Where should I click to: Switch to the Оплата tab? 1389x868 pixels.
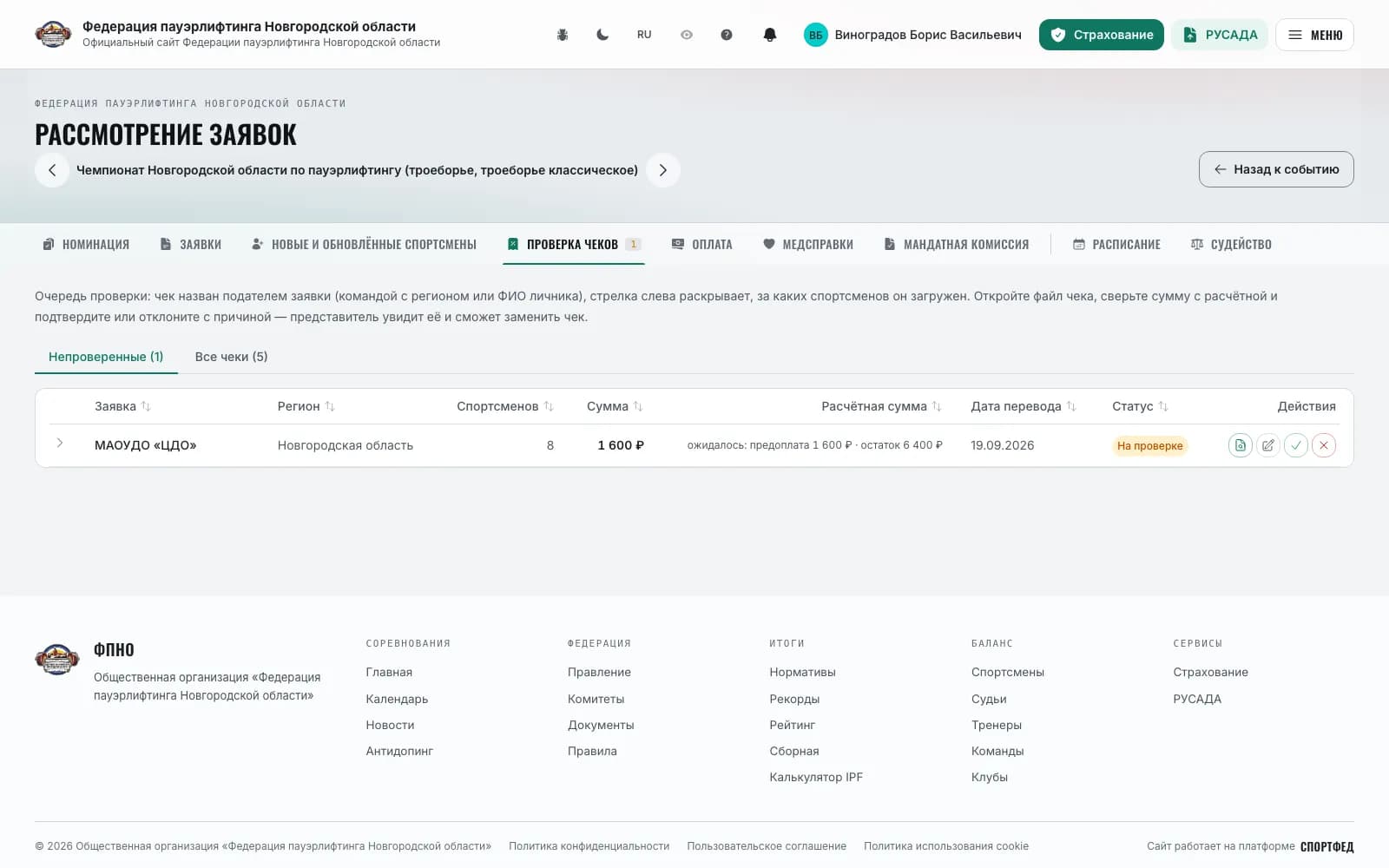pos(702,245)
